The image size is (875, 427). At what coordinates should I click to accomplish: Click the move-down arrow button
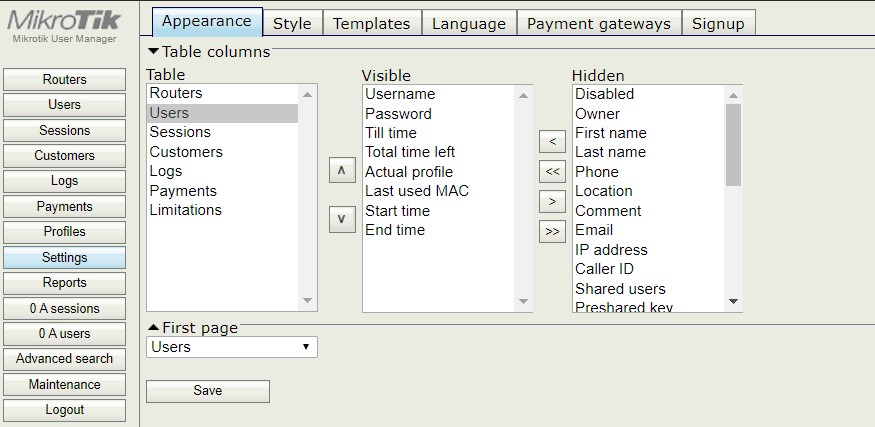(x=342, y=218)
